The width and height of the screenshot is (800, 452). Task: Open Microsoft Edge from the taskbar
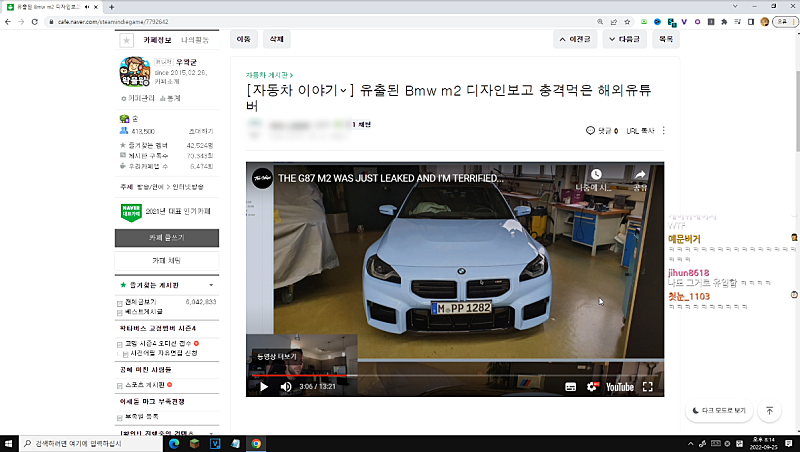click(172, 443)
